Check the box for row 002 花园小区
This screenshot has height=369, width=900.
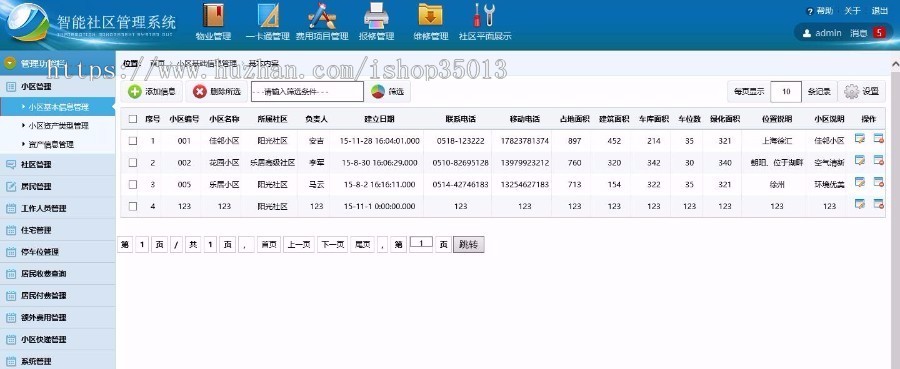133,162
